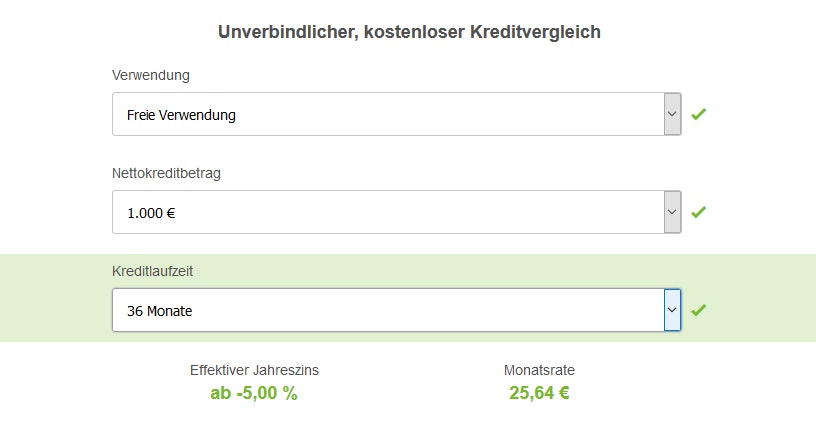Click the 'ab -5,00 %' interest value
The width and height of the screenshot is (816, 425).
(x=254, y=393)
